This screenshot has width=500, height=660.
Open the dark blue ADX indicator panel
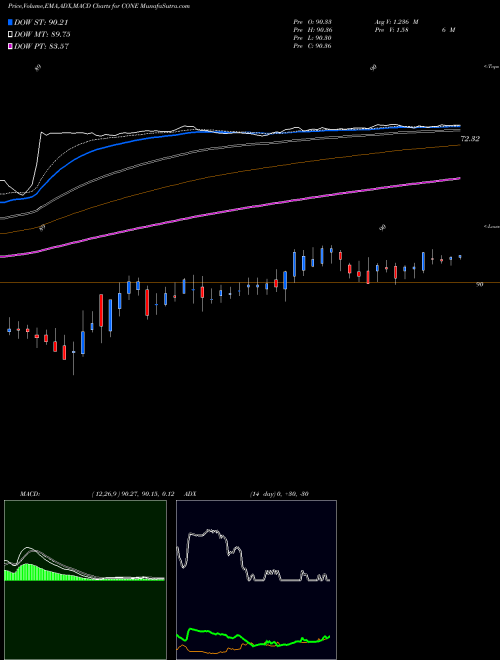(x=256, y=580)
